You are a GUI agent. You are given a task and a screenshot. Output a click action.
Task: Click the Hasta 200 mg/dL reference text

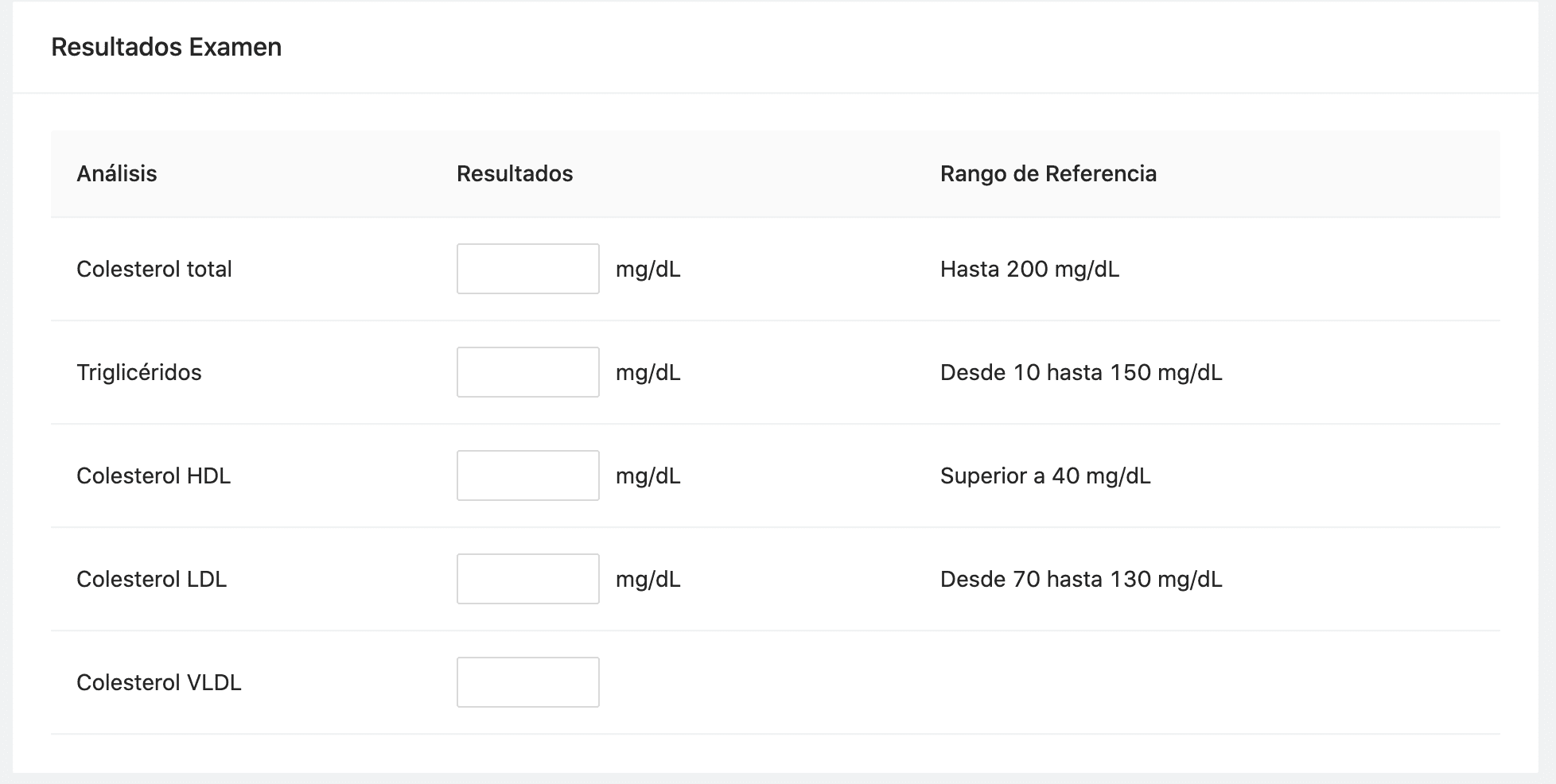pos(1029,269)
